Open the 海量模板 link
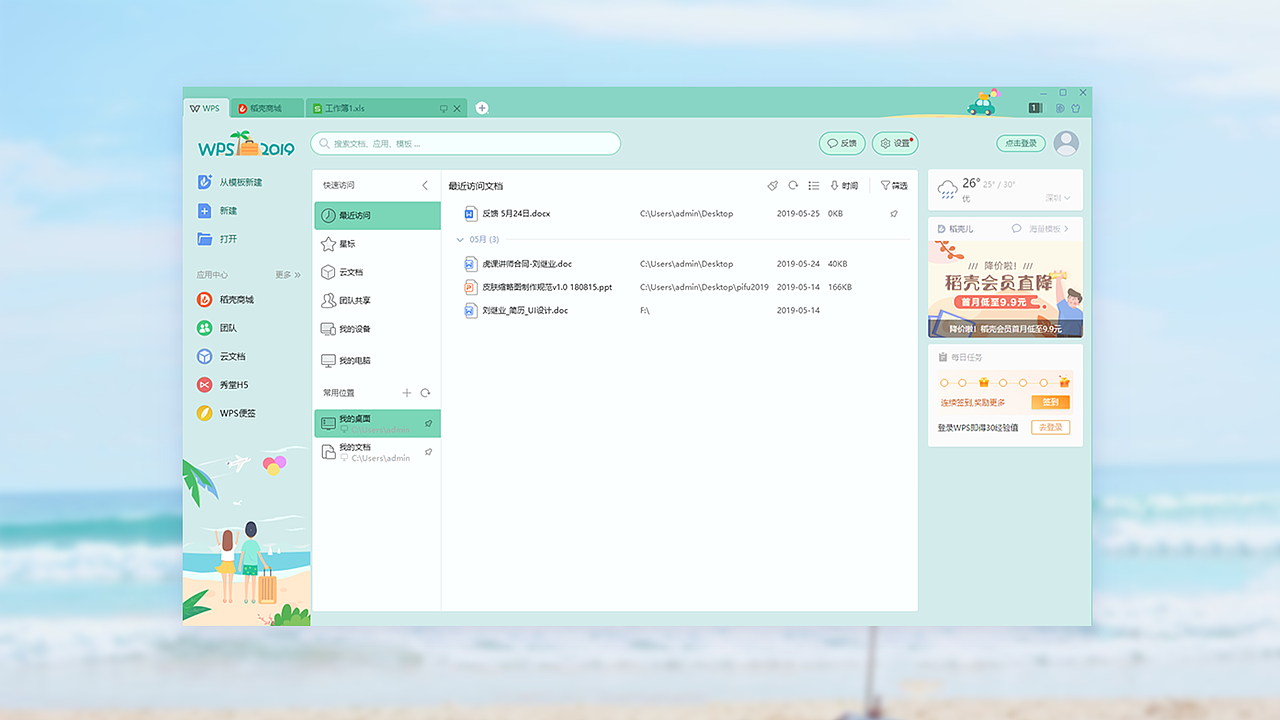 1049,229
